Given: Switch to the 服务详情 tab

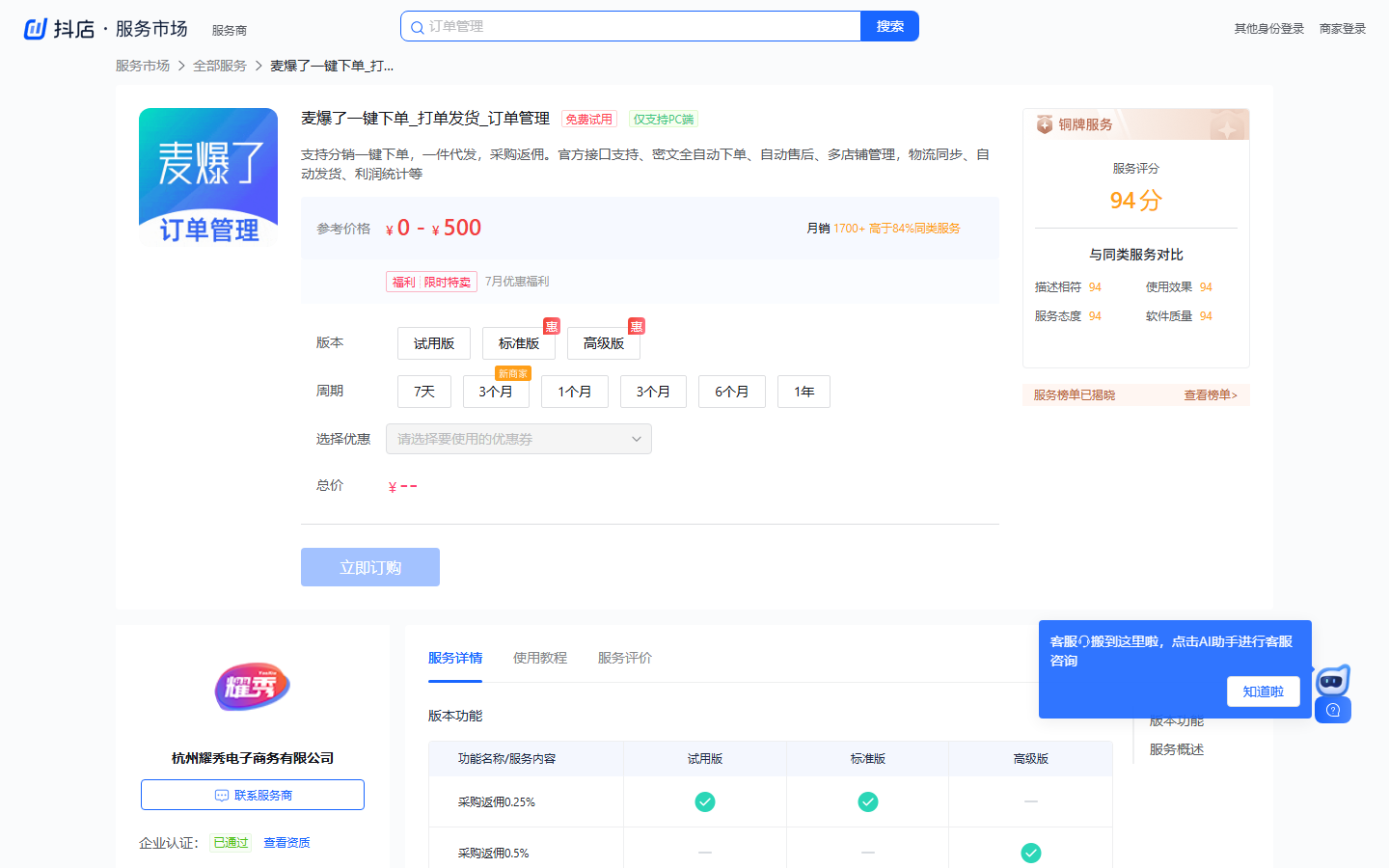Looking at the screenshot, I should (455, 658).
